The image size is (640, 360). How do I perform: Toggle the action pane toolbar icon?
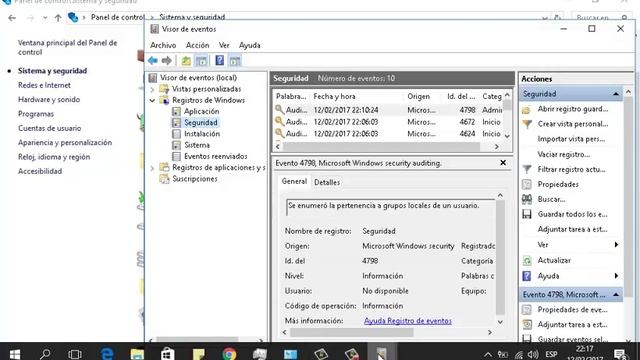[235, 61]
